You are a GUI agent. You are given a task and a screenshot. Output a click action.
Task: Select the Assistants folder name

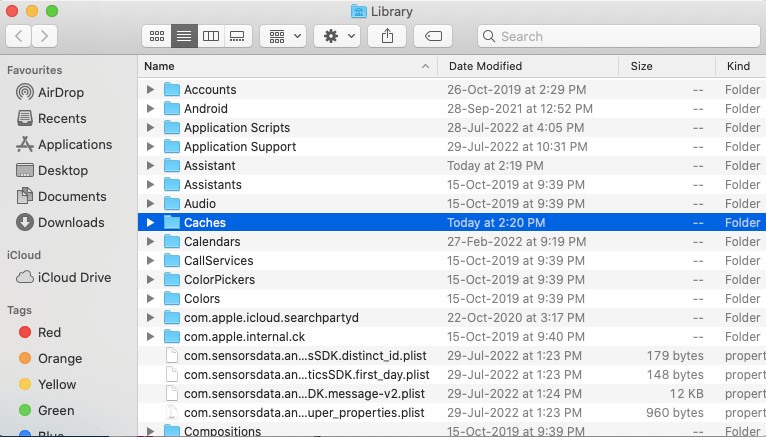pyautogui.click(x=213, y=185)
